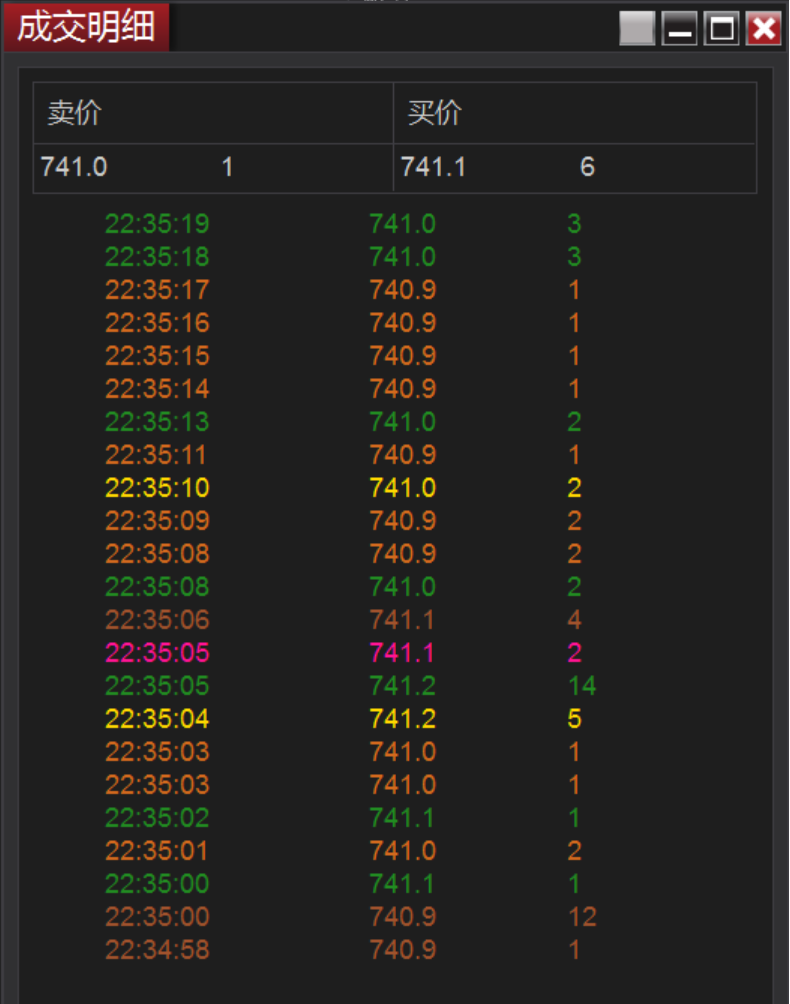Viewport: 790px width, 1004px height.
Task: Maximize the 成交明细 window
Action: [721, 29]
